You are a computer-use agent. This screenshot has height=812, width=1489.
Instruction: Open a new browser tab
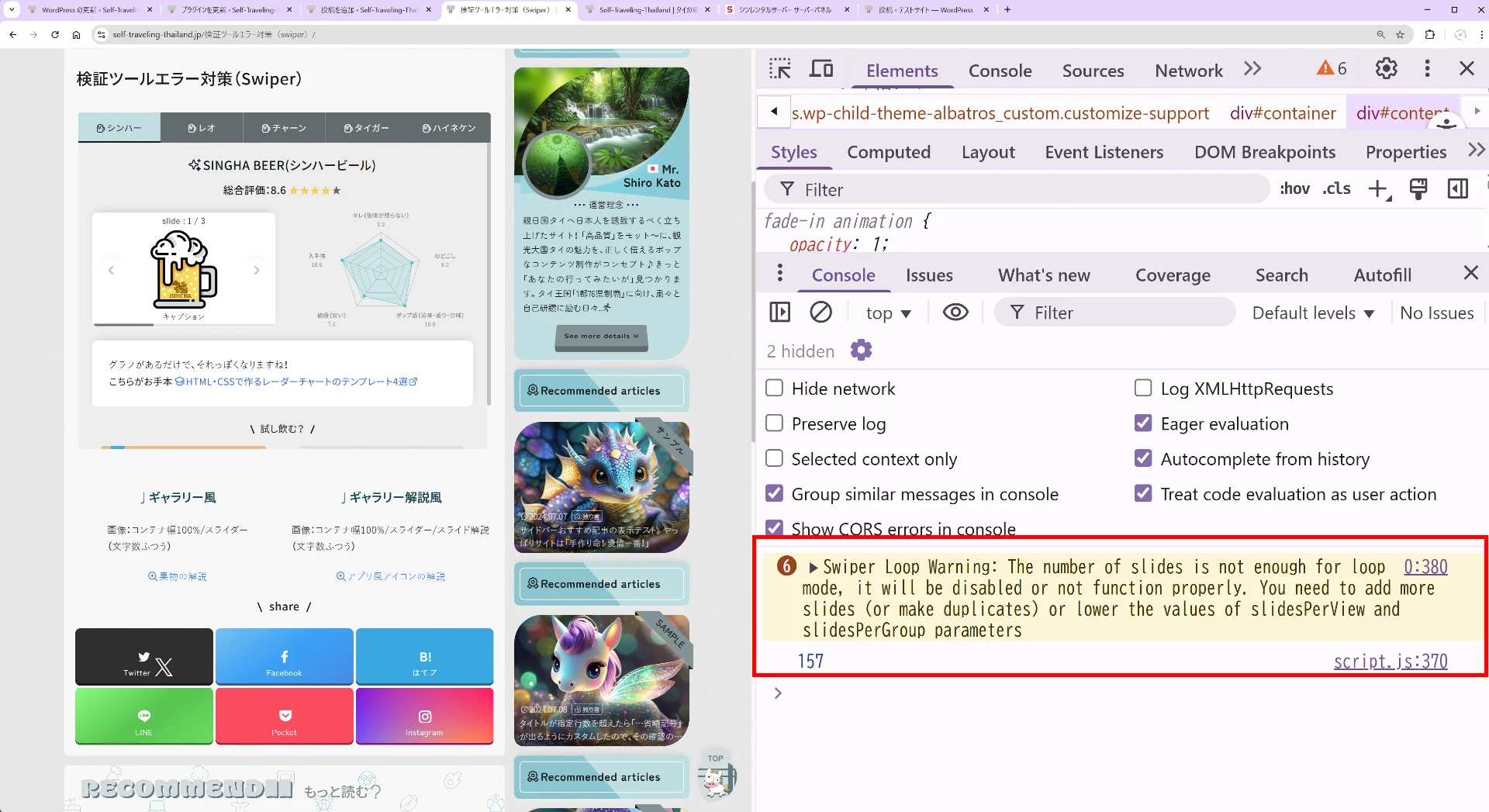tap(1007, 9)
